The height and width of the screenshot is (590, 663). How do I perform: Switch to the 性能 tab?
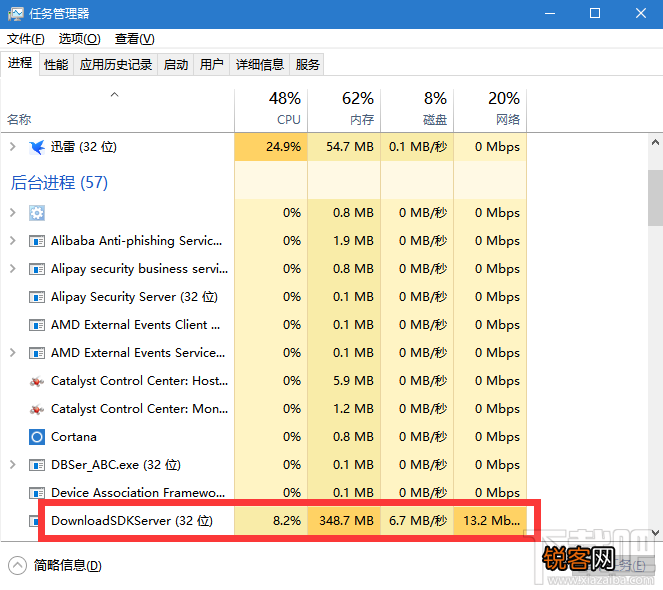point(56,65)
